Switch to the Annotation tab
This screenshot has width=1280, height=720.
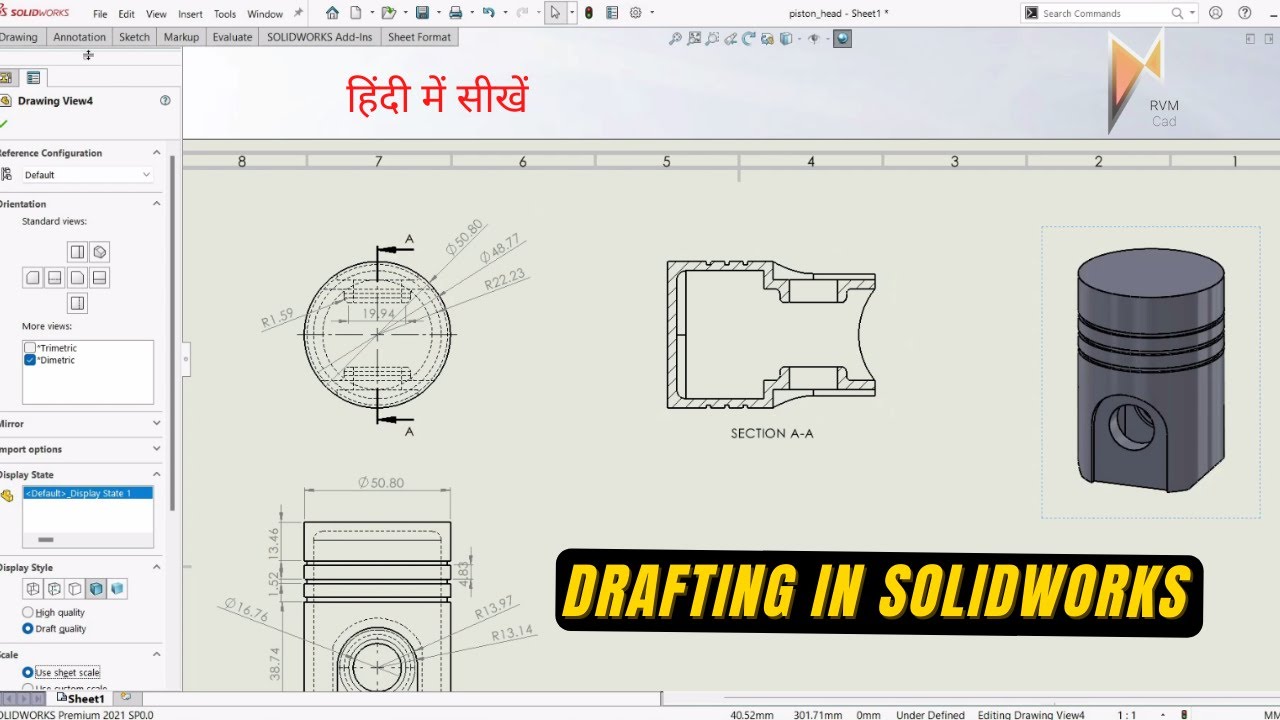79,37
